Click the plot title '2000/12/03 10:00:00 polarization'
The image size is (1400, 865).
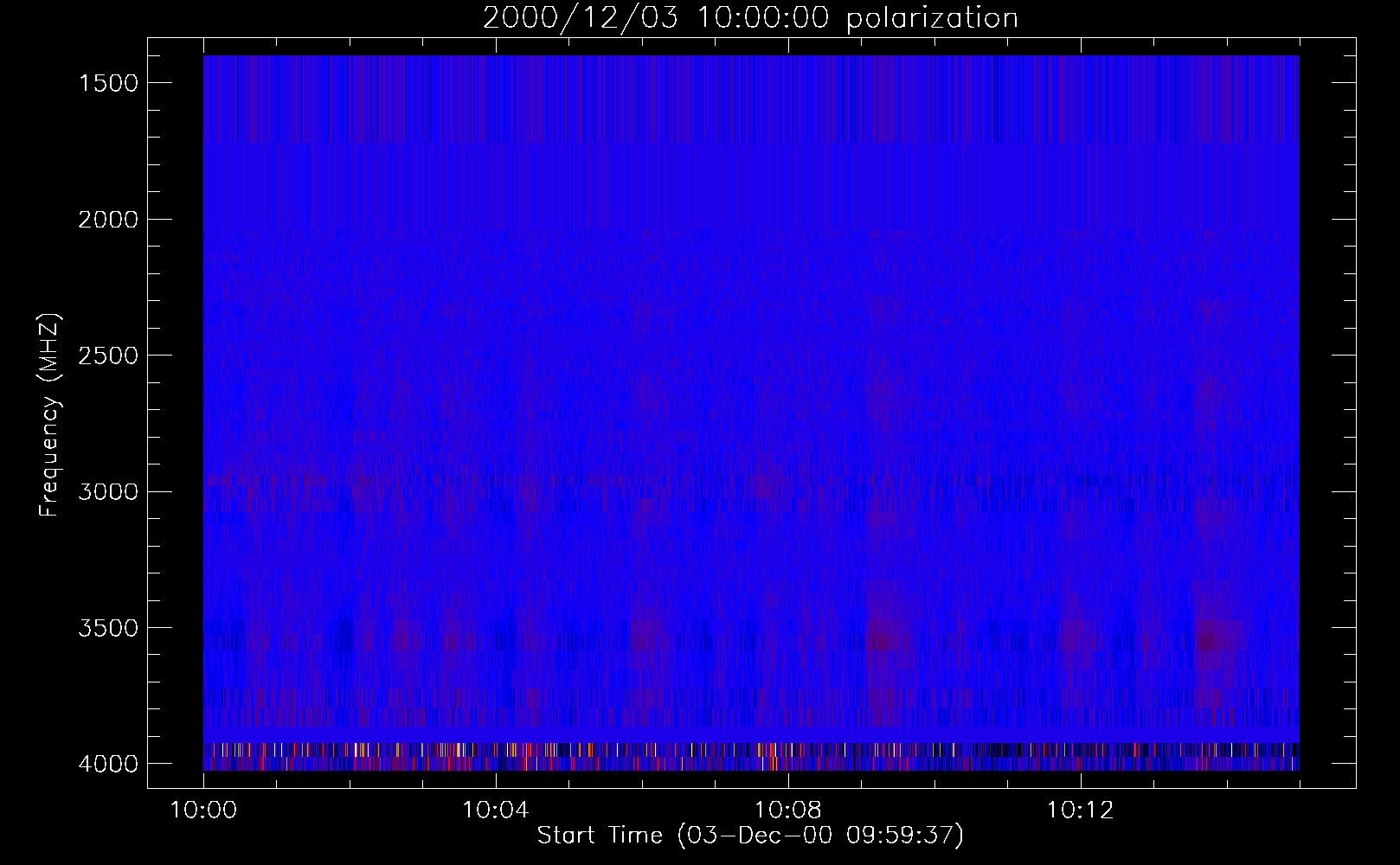[x=750, y=18]
